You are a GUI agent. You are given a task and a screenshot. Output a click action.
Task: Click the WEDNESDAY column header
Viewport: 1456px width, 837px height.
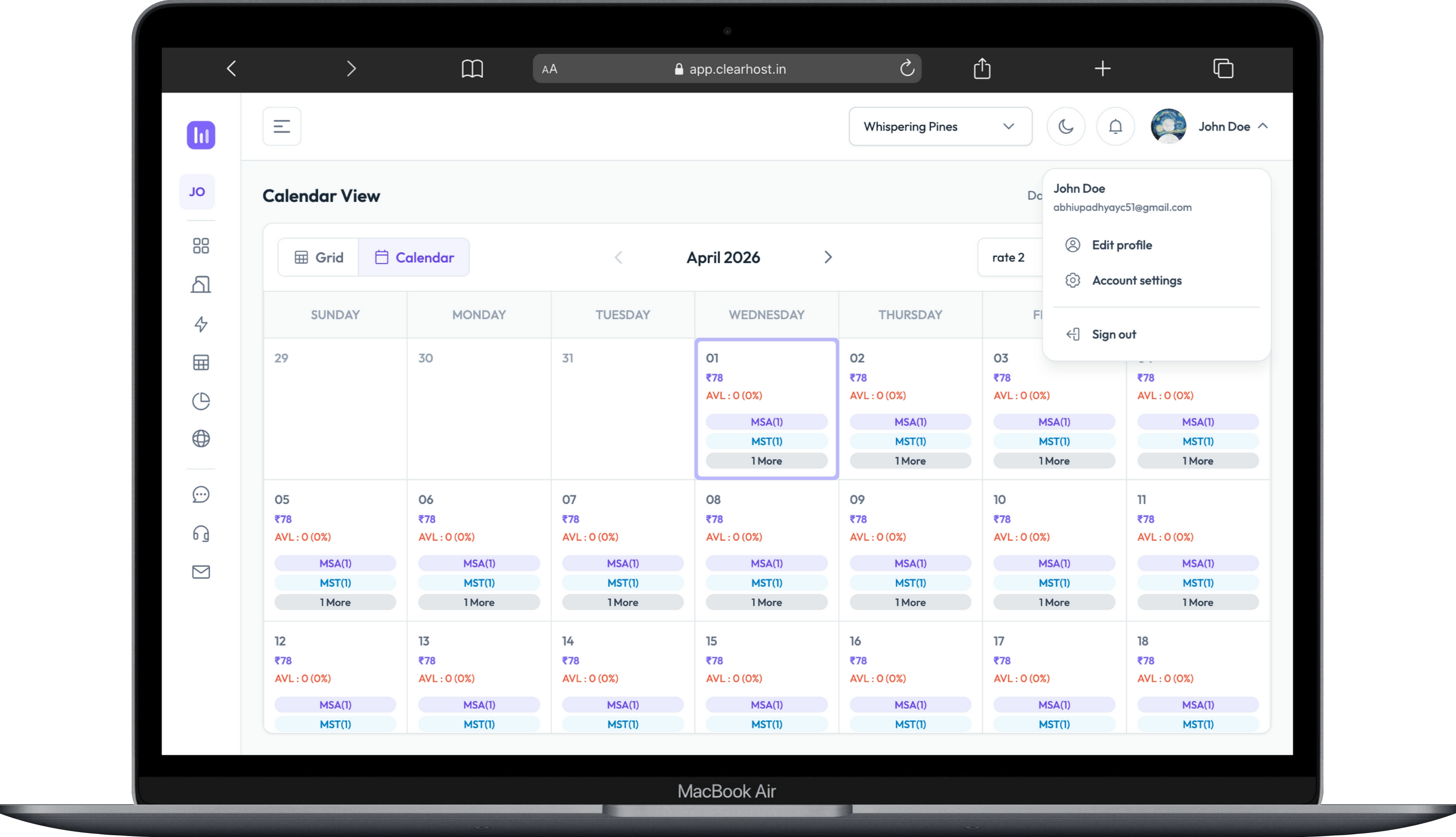pyautogui.click(x=766, y=315)
